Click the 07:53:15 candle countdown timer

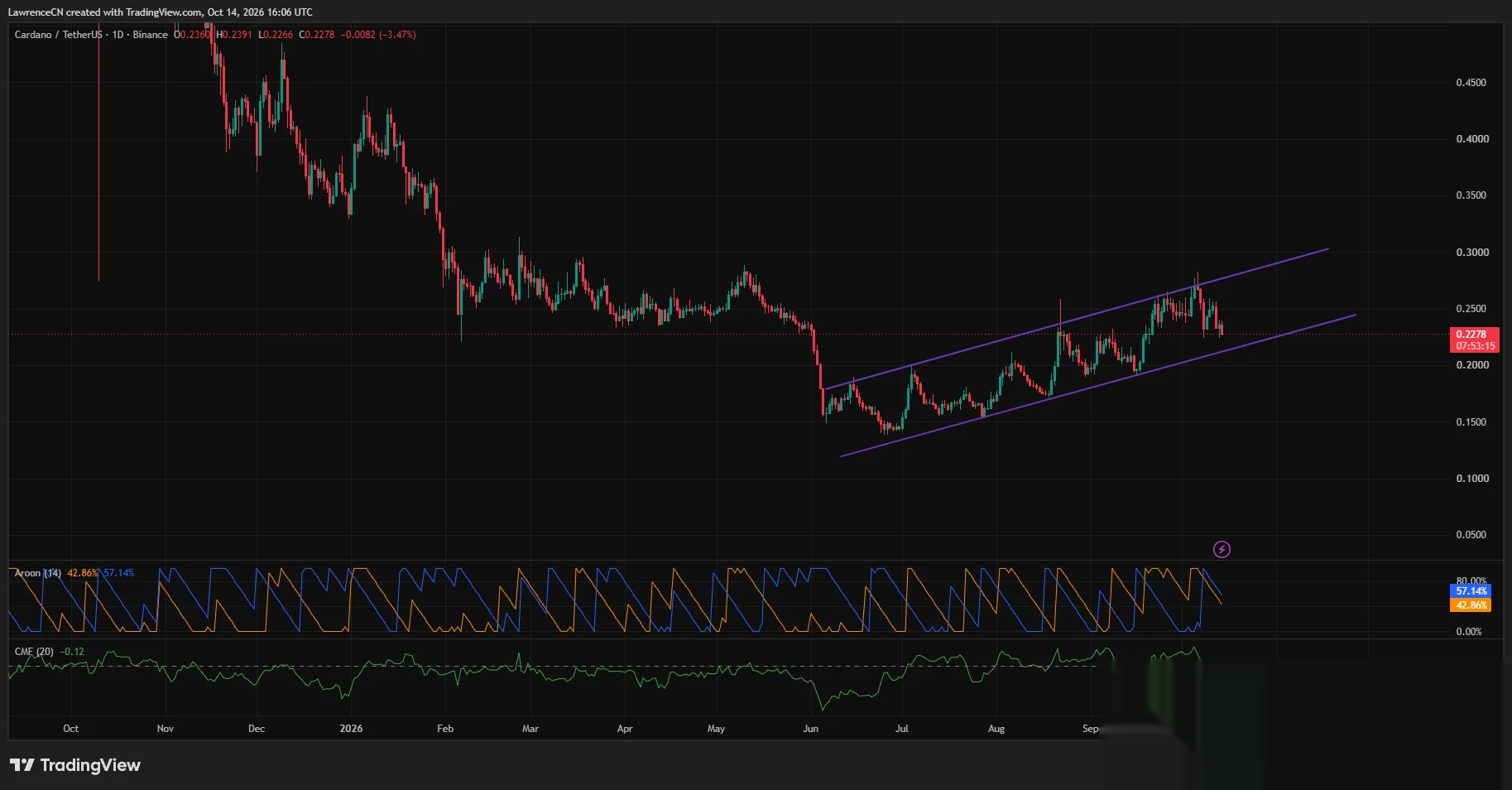coord(1476,346)
